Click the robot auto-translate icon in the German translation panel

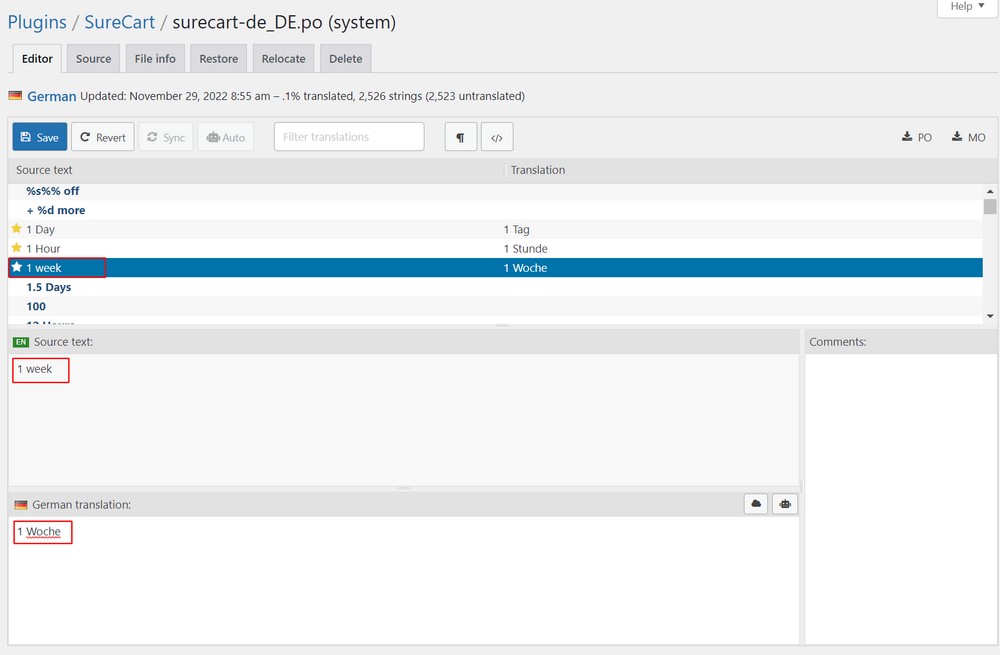(785, 504)
